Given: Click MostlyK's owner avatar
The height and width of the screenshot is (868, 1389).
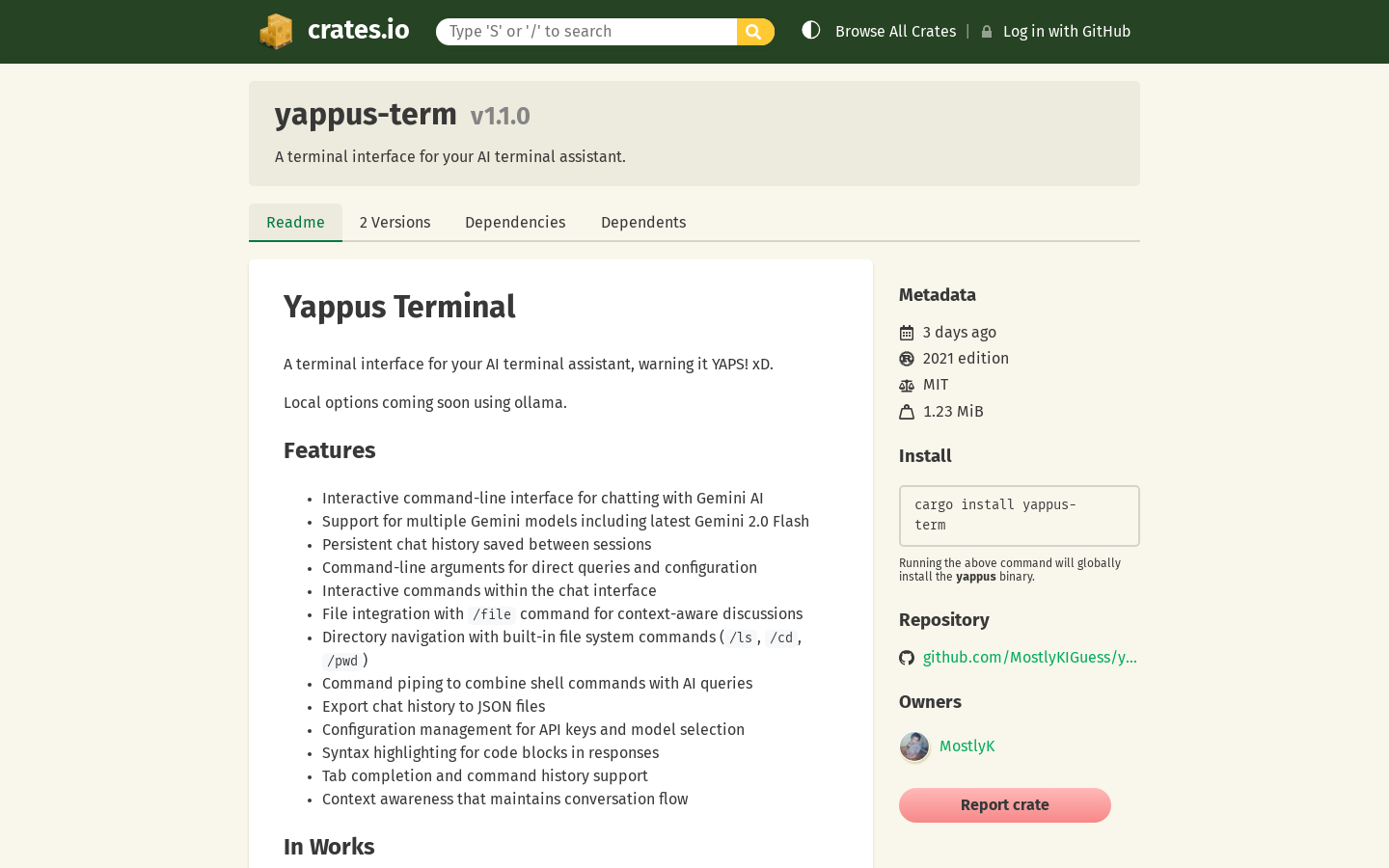Looking at the screenshot, I should [x=914, y=746].
